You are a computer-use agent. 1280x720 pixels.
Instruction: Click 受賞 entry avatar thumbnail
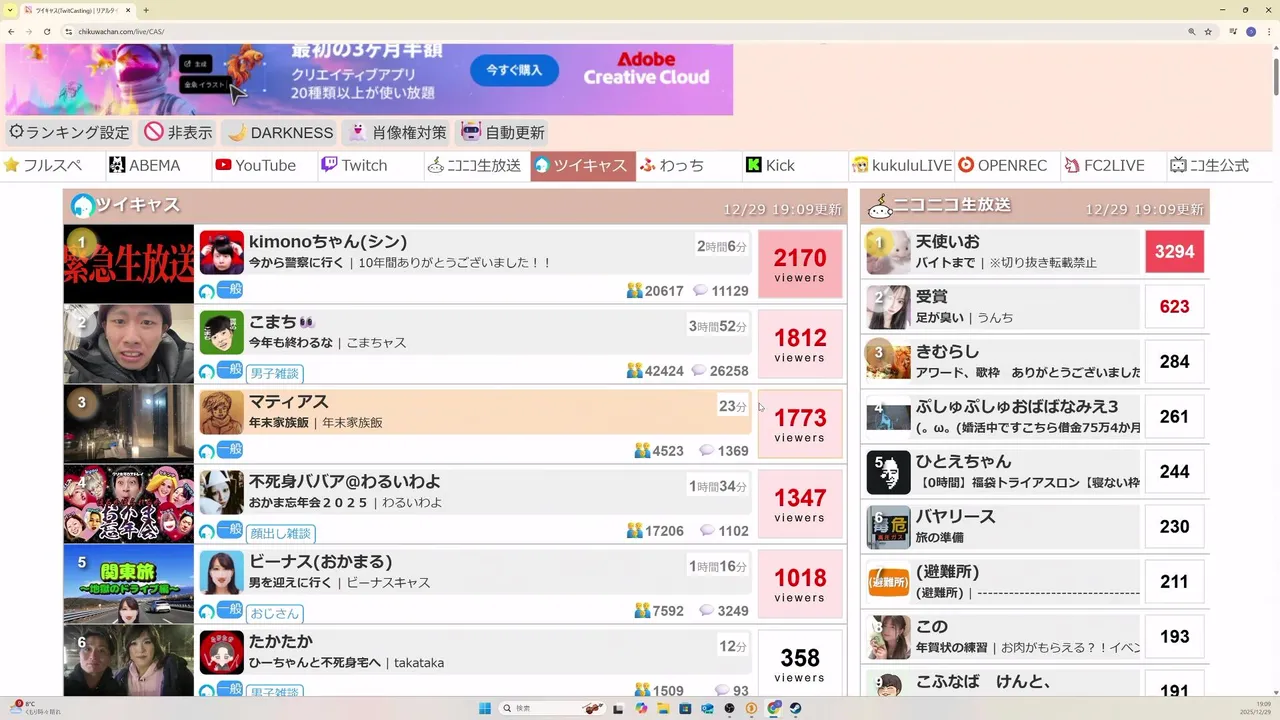[888, 307]
